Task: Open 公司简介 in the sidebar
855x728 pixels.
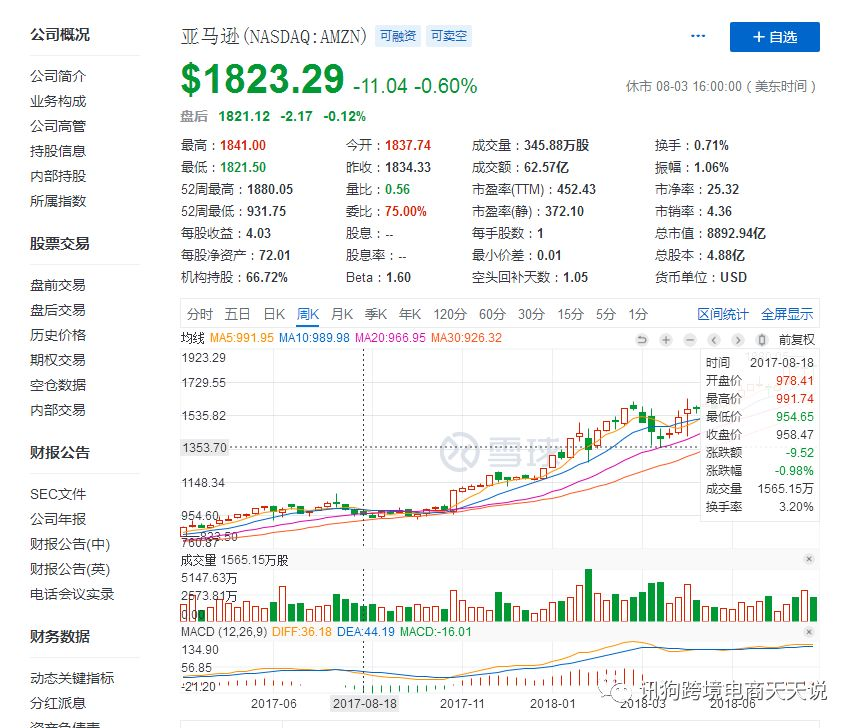Action: point(58,76)
